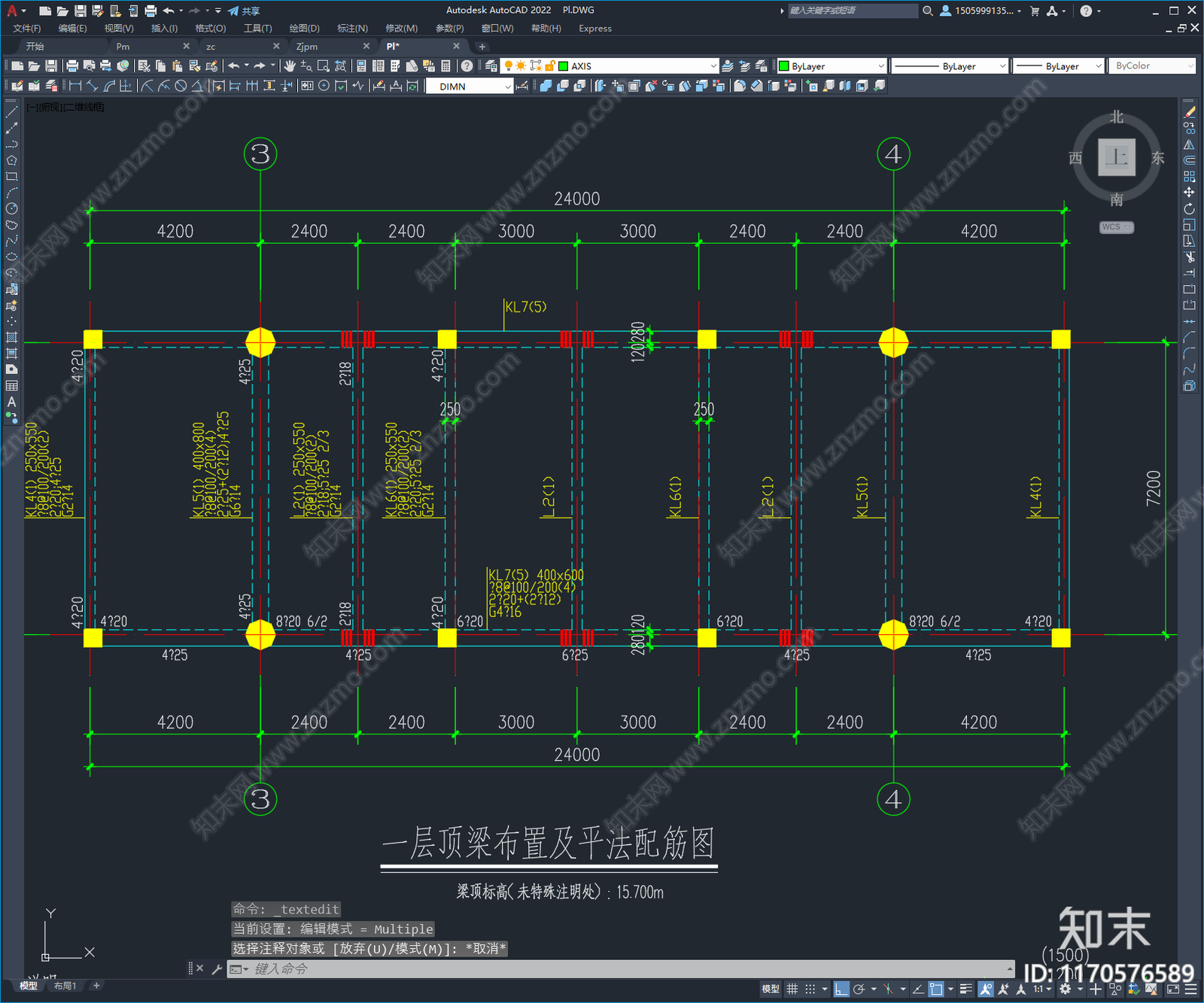
Task: Toggle grid display in status bar
Action: click(x=792, y=989)
